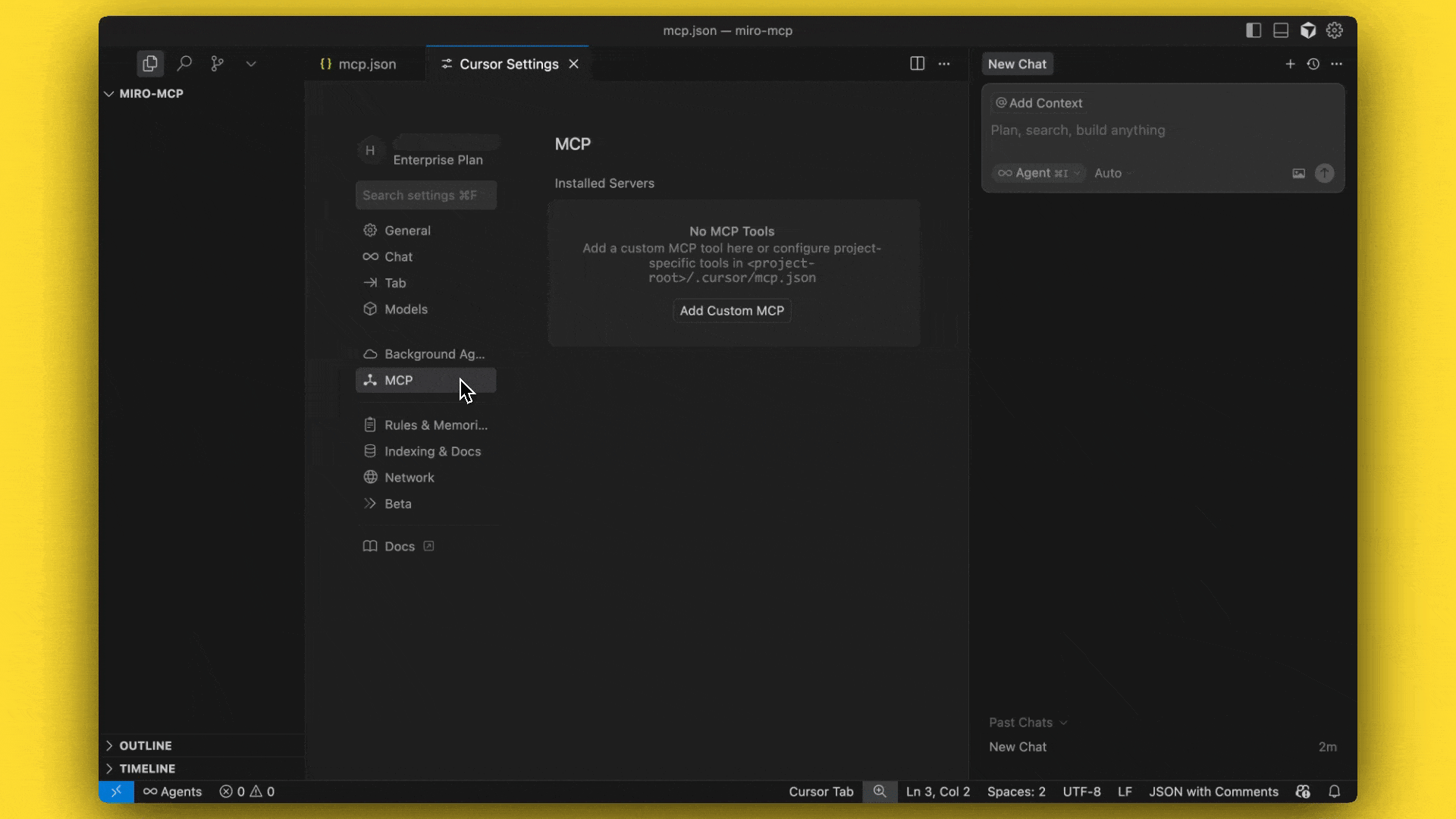Click the split editor icon

[917, 64]
